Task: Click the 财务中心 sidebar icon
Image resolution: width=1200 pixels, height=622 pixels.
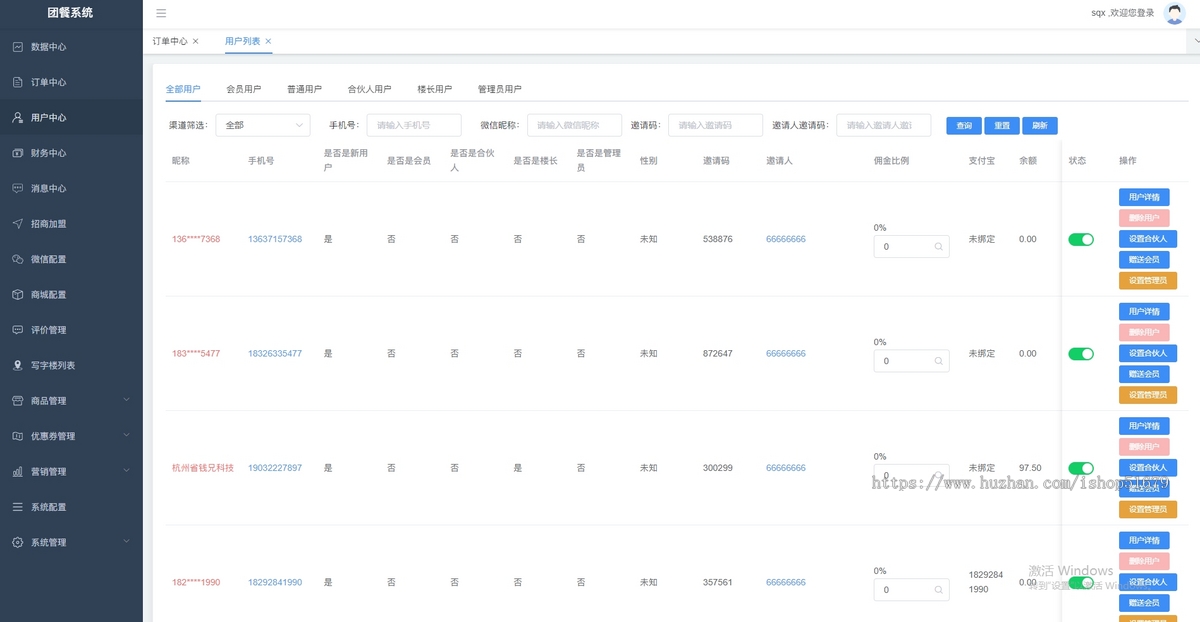Action: pyautogui.click(x=17, y=153)
